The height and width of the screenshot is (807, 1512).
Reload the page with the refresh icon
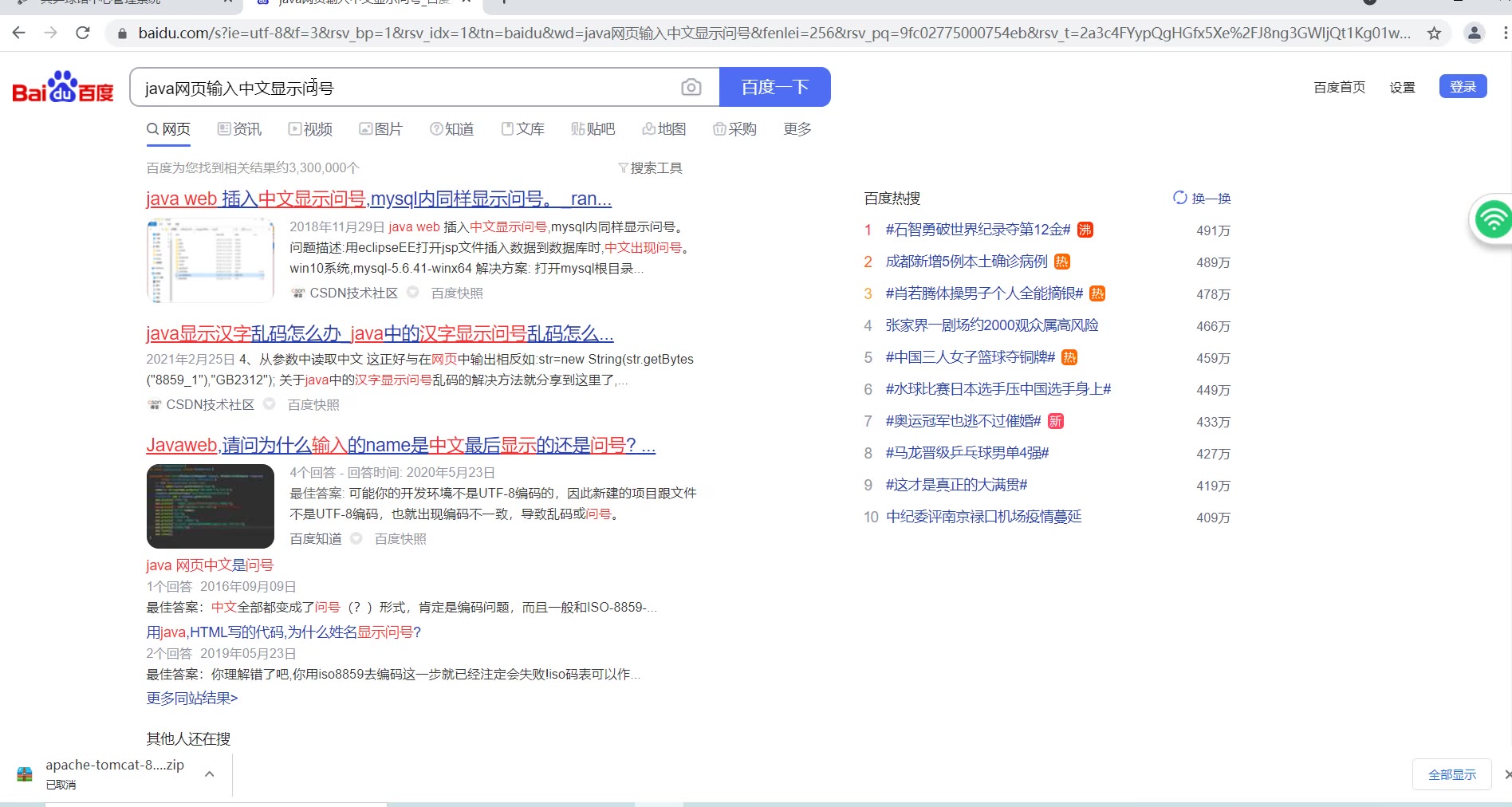point(83,33)
